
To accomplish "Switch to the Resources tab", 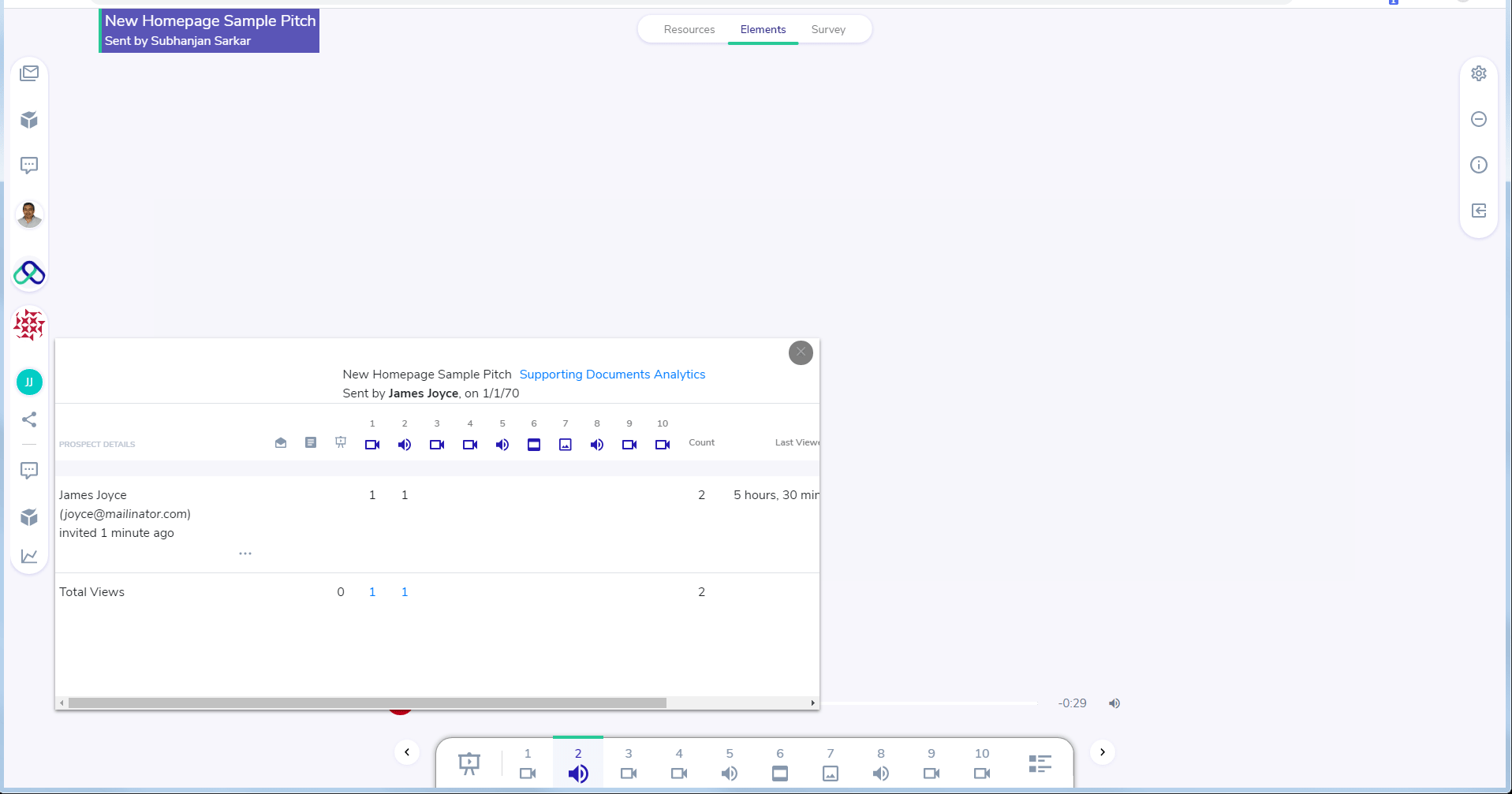I will [689, 30].
